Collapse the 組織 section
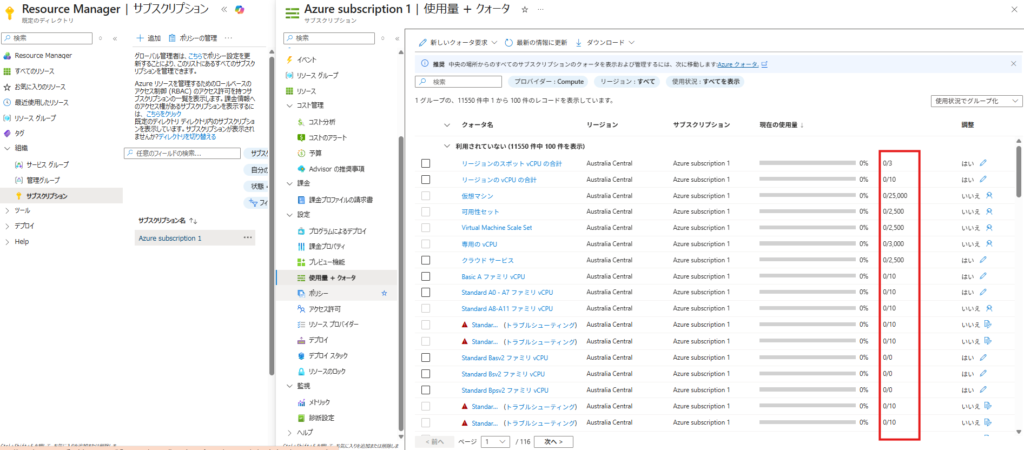Screen dimensions: 1024x450 pyautogui.click(x=7, y=149)
